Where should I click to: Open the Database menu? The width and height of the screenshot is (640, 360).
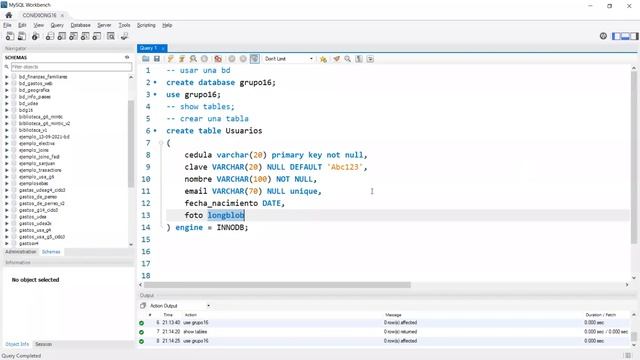pyautogui.click(x=80, y=25)
